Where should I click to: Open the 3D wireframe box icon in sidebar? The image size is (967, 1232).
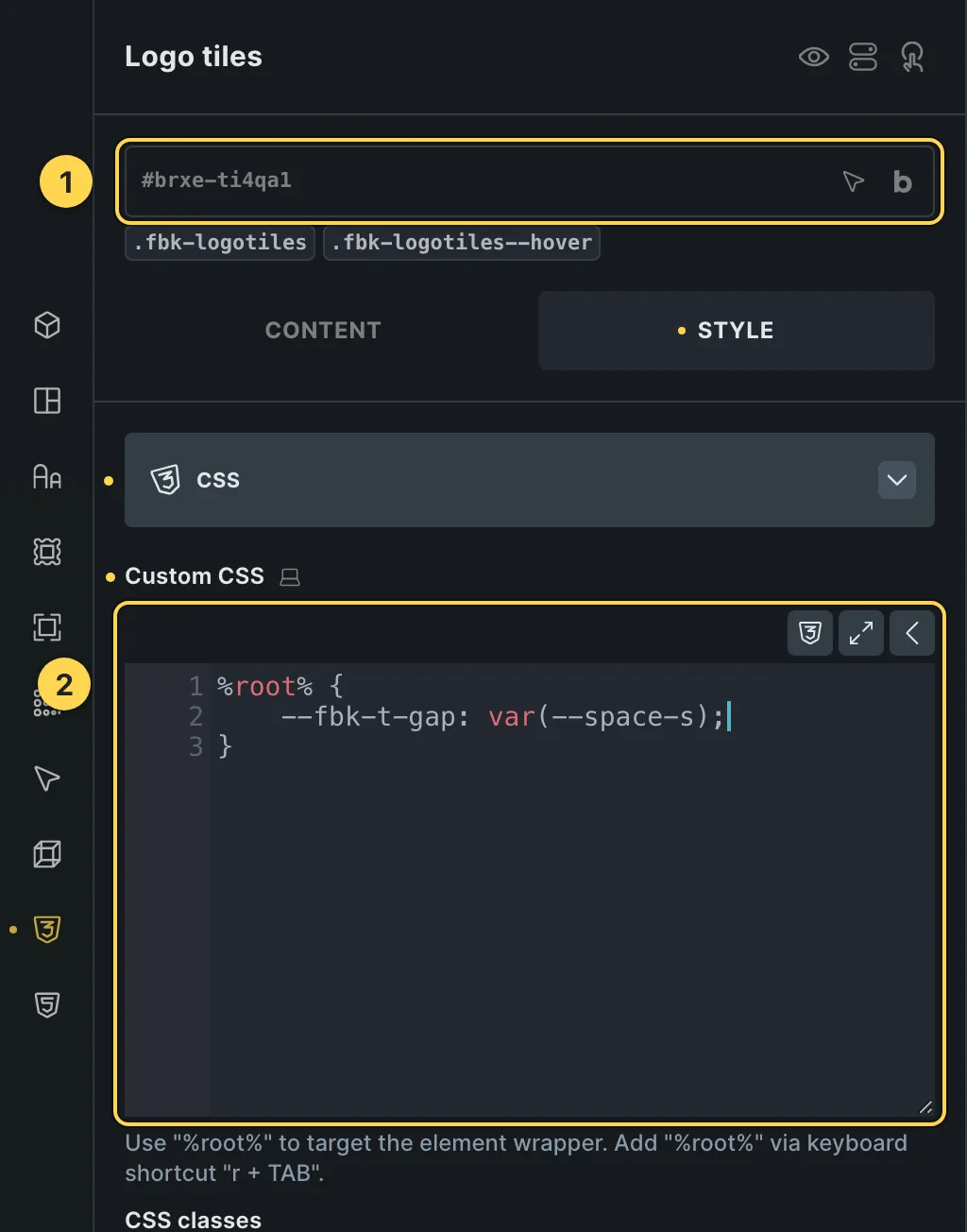tap(47, 854)
